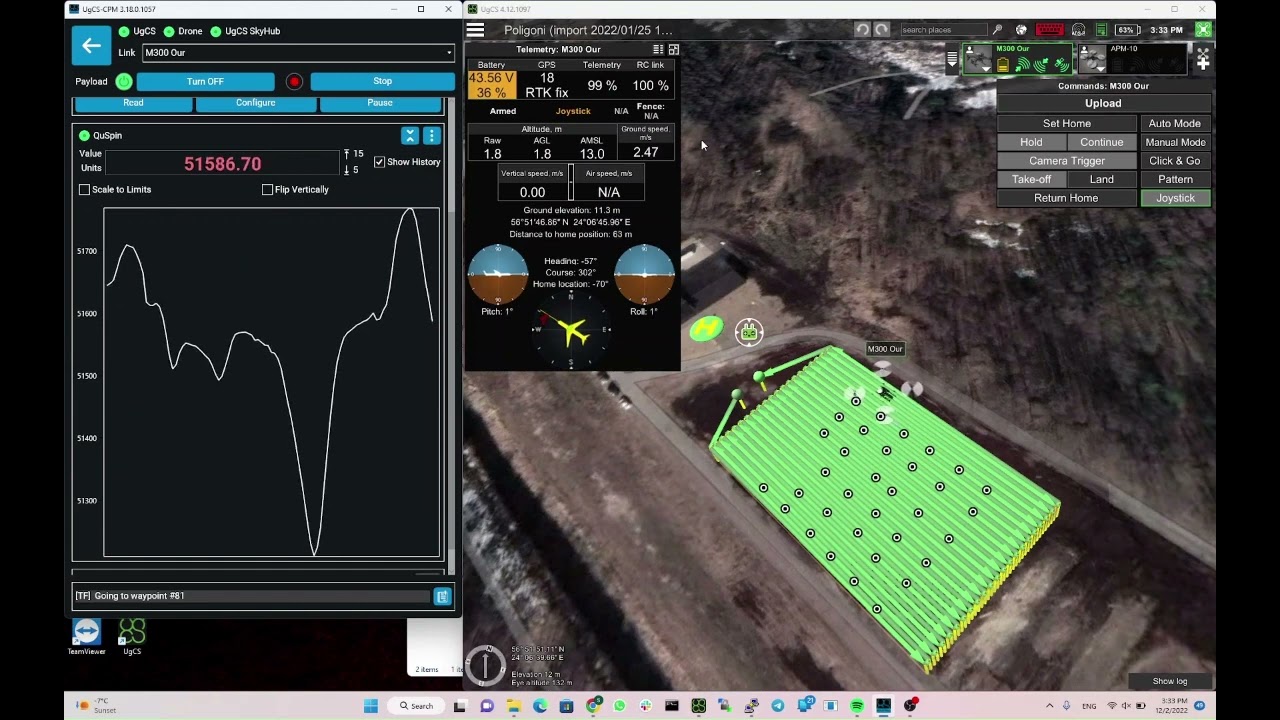The width and height of the screenshot is (1280, 720).
Task: Click the Pause button in UgCS-CPM
Action: (380, 104)
